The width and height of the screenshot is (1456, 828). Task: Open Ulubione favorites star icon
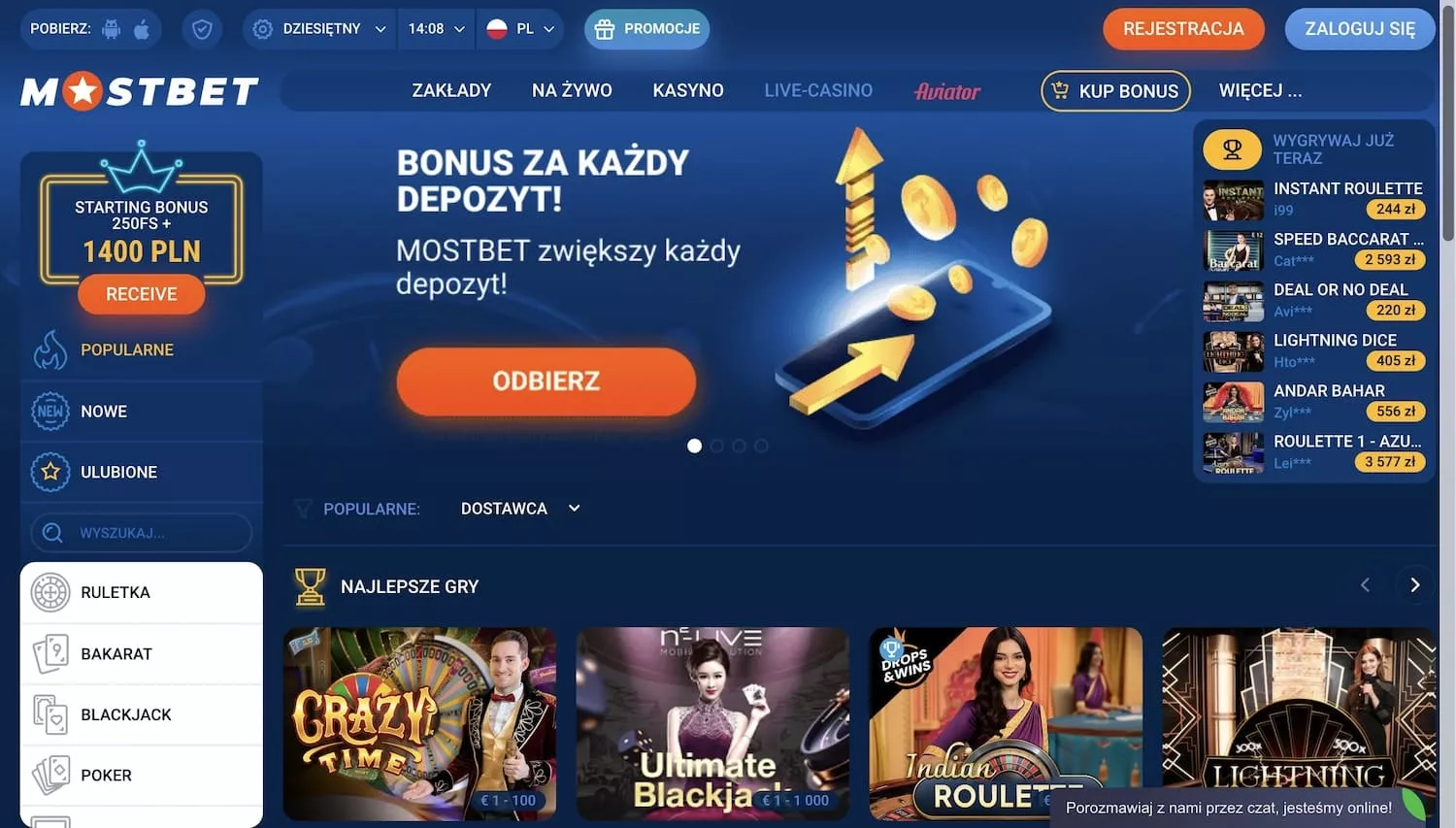(50, 472)
